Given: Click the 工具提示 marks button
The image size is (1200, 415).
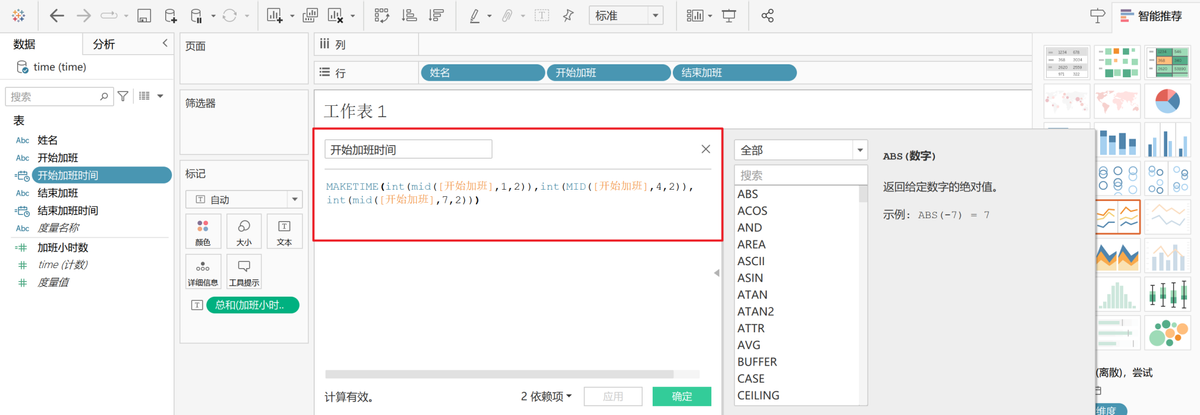Looking at the screenshot, I should pos(244,273).
